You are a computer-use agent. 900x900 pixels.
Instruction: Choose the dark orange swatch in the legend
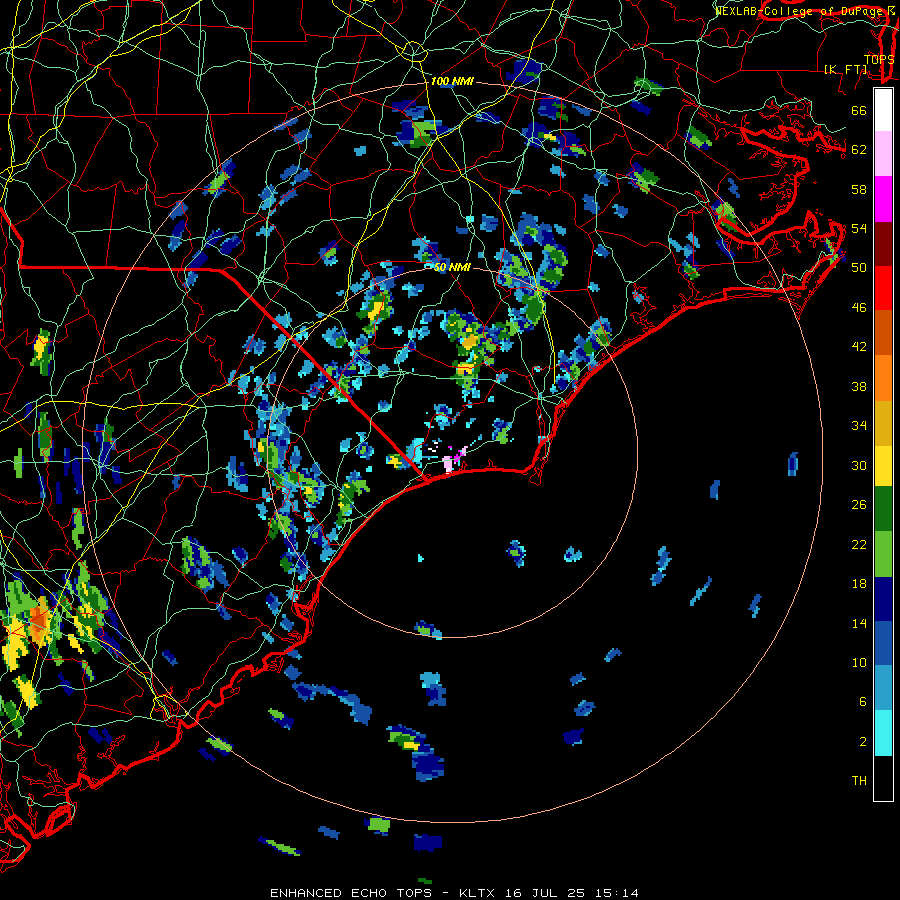[x=883, y=333]
